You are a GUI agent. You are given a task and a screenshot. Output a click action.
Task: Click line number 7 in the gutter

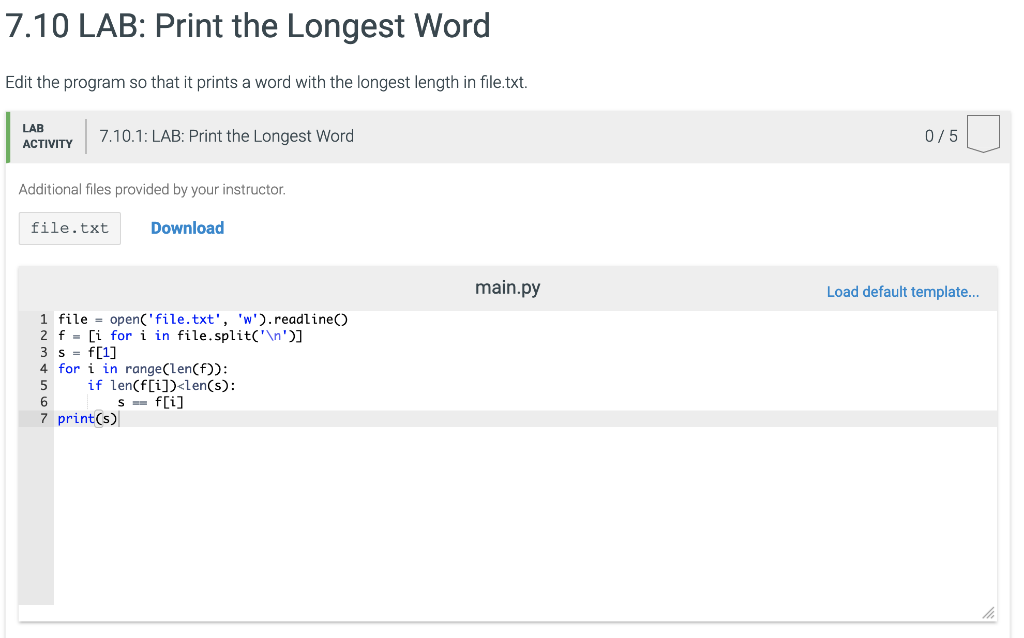tap(43, 418)
